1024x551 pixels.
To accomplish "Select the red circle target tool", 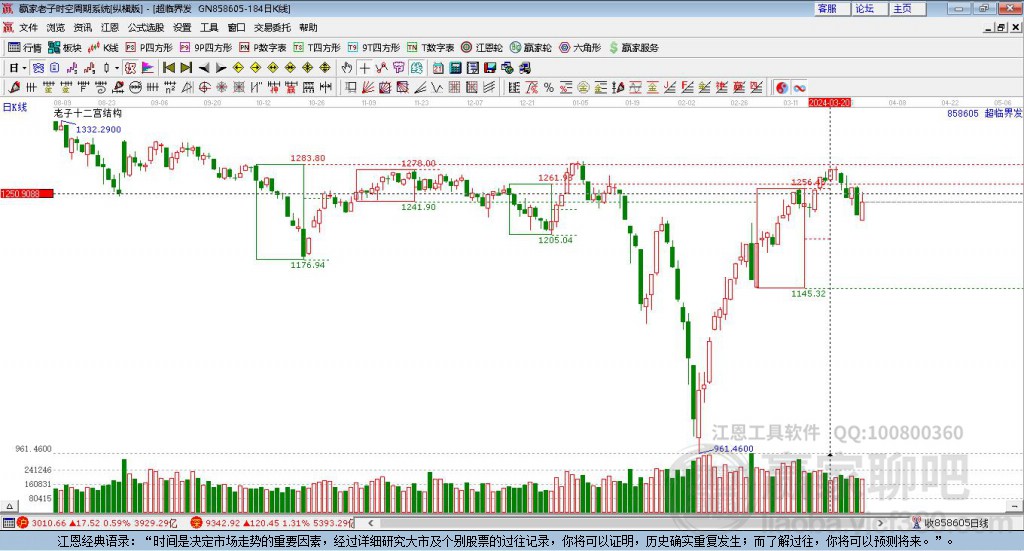I will pyautogui.click(x=204, y=87).
